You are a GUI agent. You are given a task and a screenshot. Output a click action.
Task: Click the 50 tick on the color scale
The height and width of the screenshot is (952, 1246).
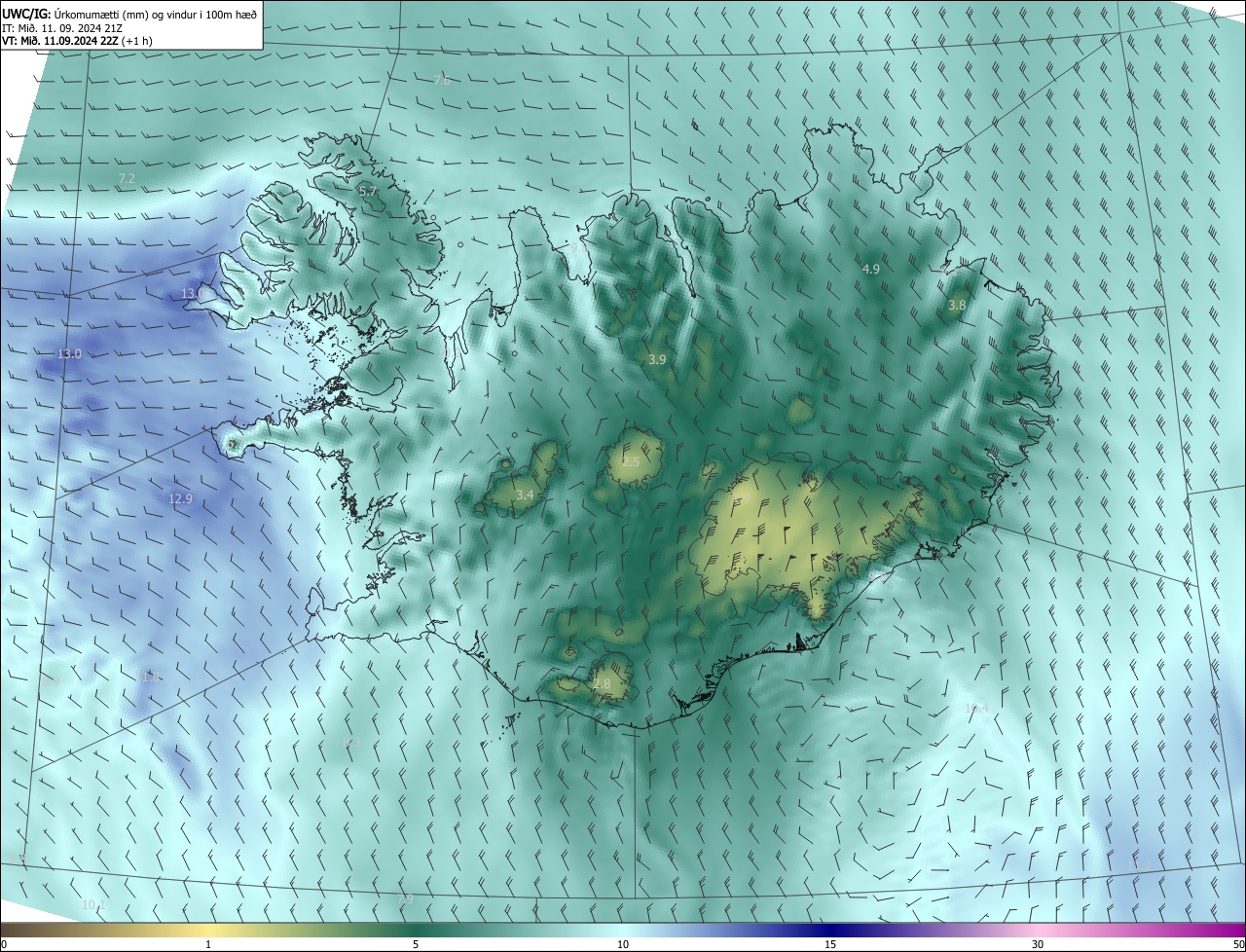(1238, 944)
